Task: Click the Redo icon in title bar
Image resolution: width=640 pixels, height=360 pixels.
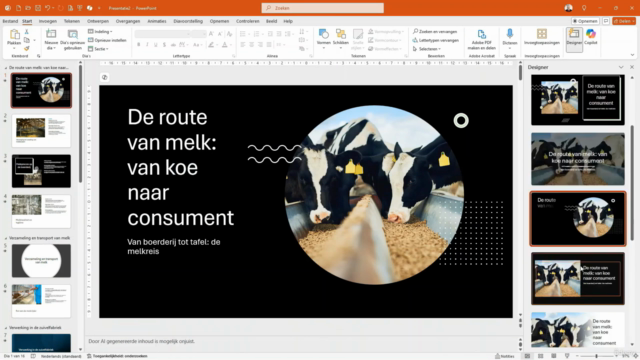Action: 60,8
